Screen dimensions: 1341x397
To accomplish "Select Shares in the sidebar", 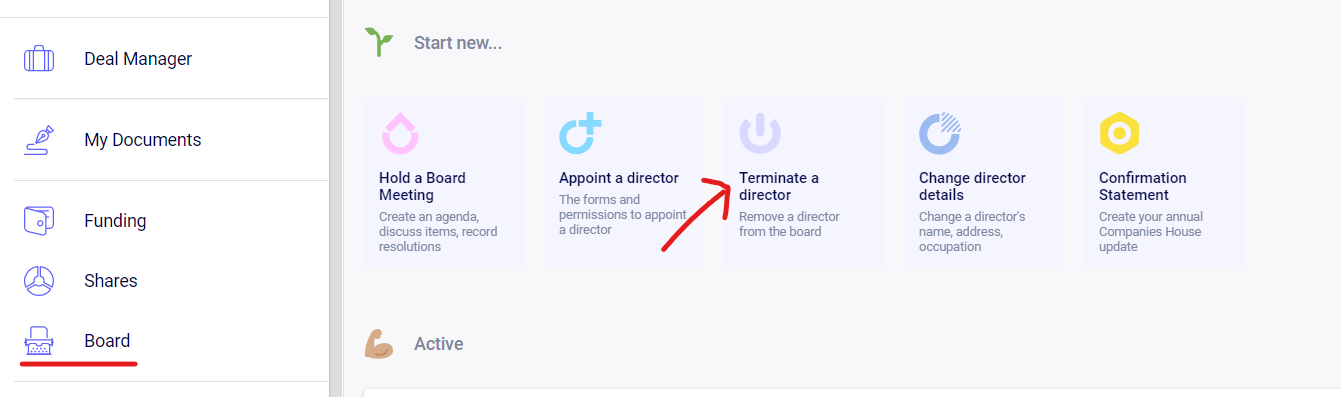I will 111,281.
